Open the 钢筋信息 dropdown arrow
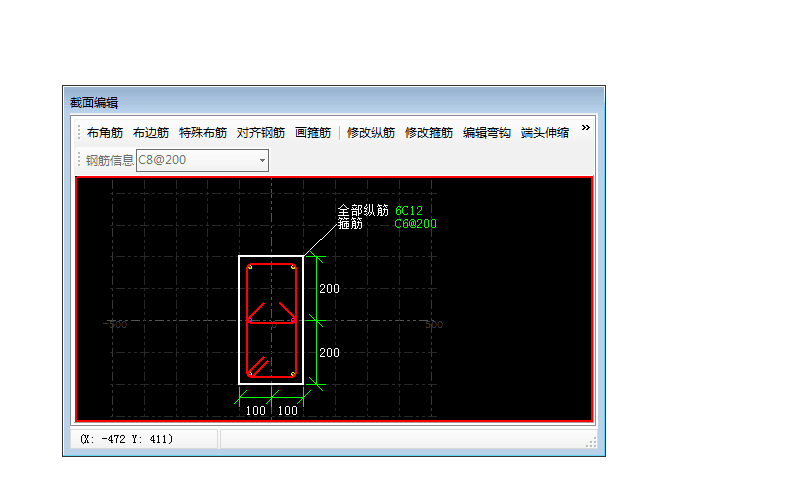801x492 pixels. click(262, 160)
